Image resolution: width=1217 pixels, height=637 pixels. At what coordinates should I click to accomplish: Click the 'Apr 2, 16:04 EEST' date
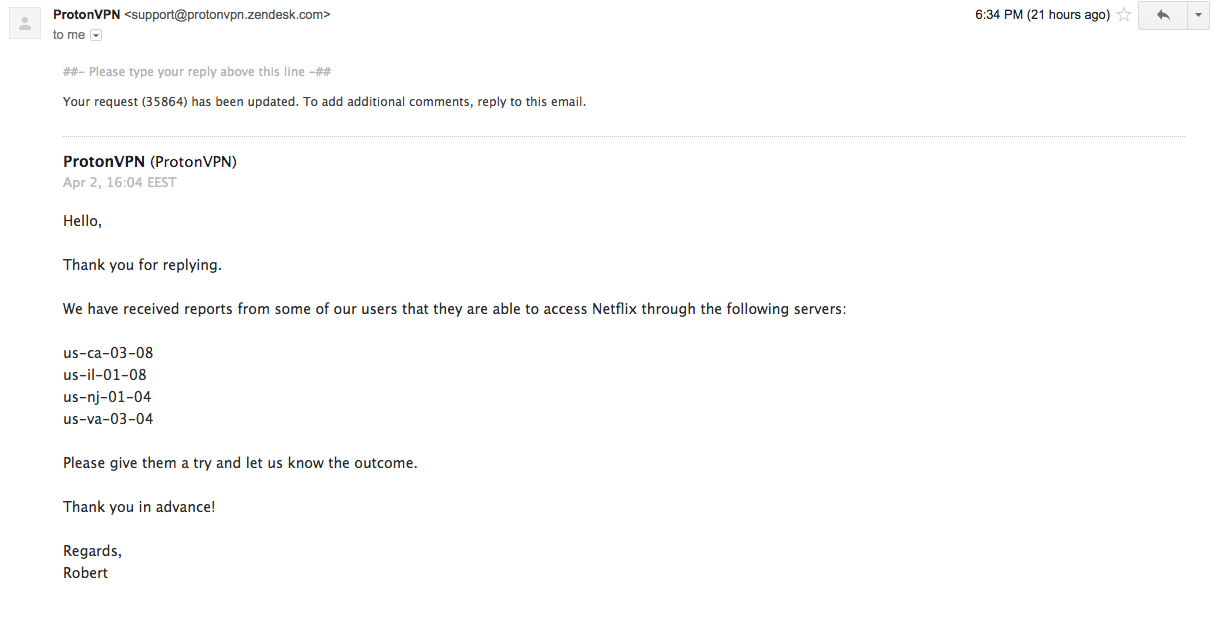(x=120, y=183)
